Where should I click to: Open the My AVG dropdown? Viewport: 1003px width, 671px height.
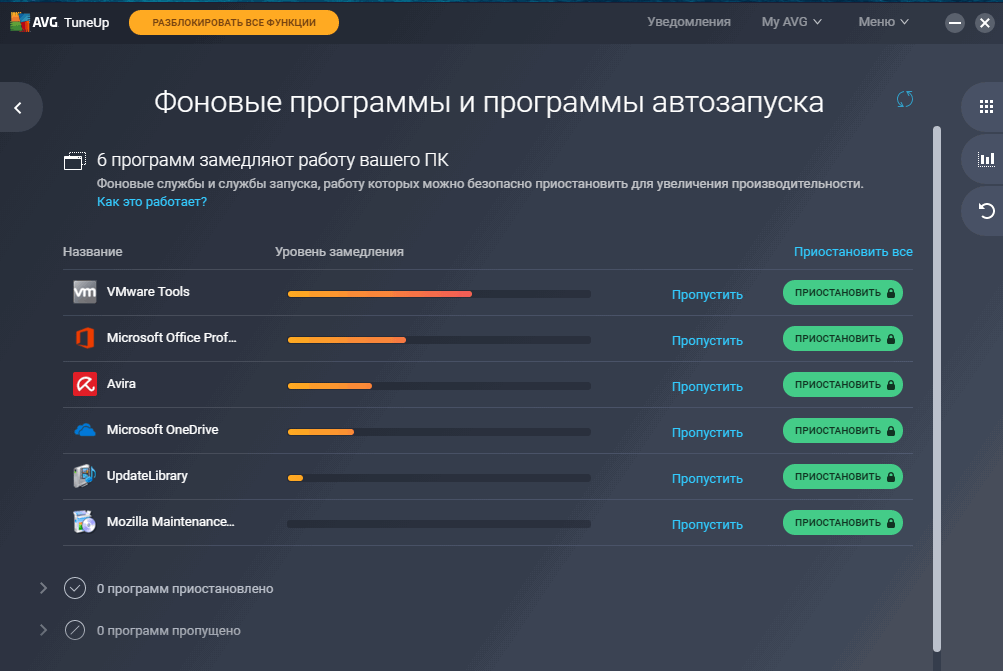[x=791, y=22]
